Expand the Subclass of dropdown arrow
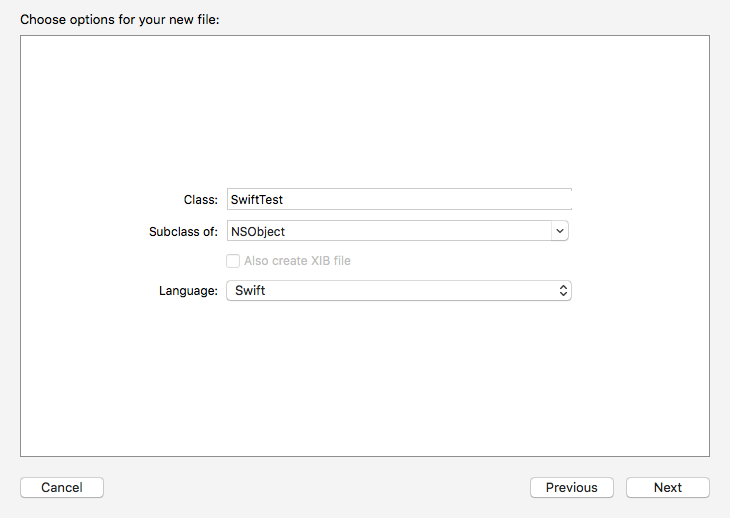730x518 pixels. [x=560, y=231]
